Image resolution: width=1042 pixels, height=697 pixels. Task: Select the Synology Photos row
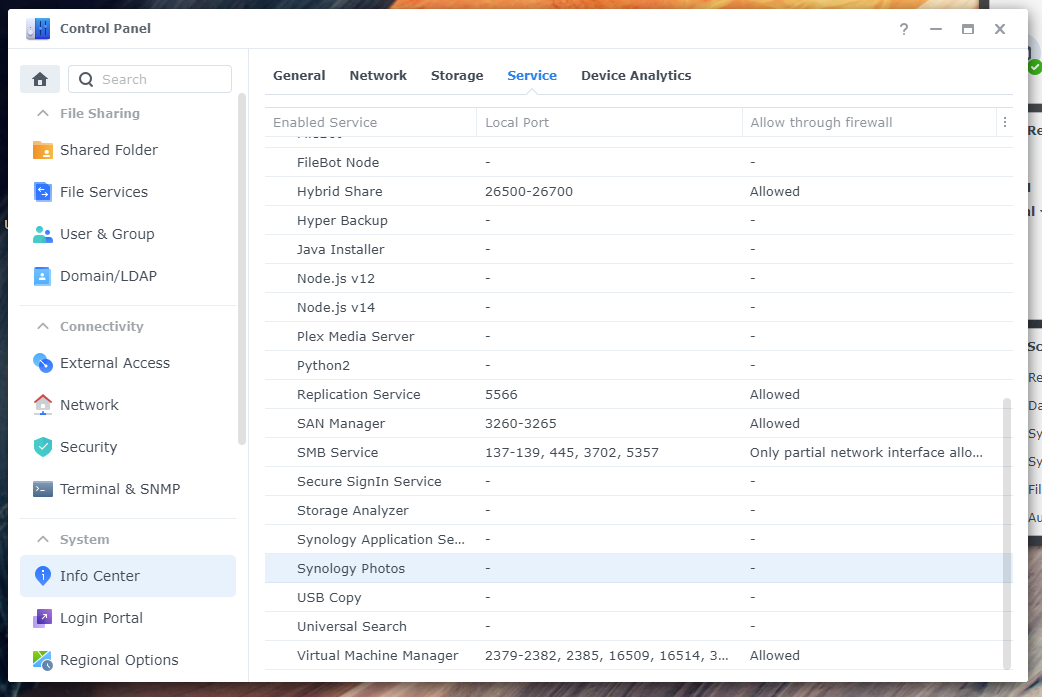639,569
